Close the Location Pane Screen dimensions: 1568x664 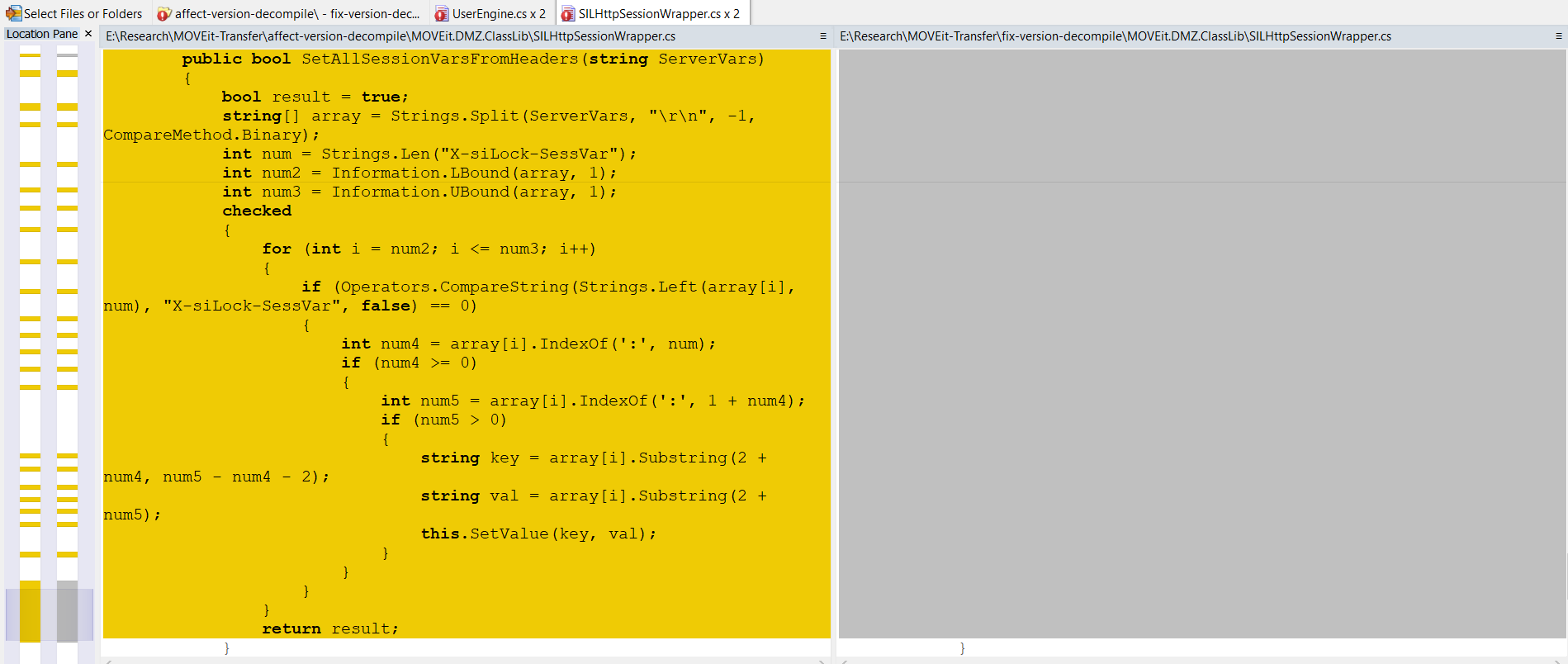point(88,34)
